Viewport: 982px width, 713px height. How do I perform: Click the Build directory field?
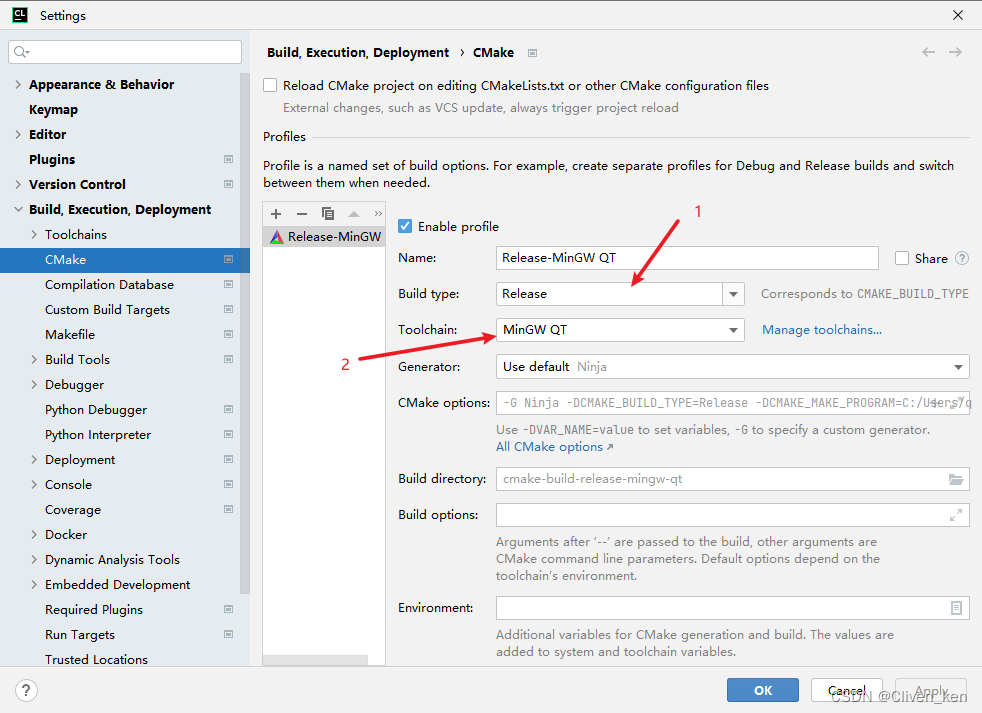click(733, 479)
